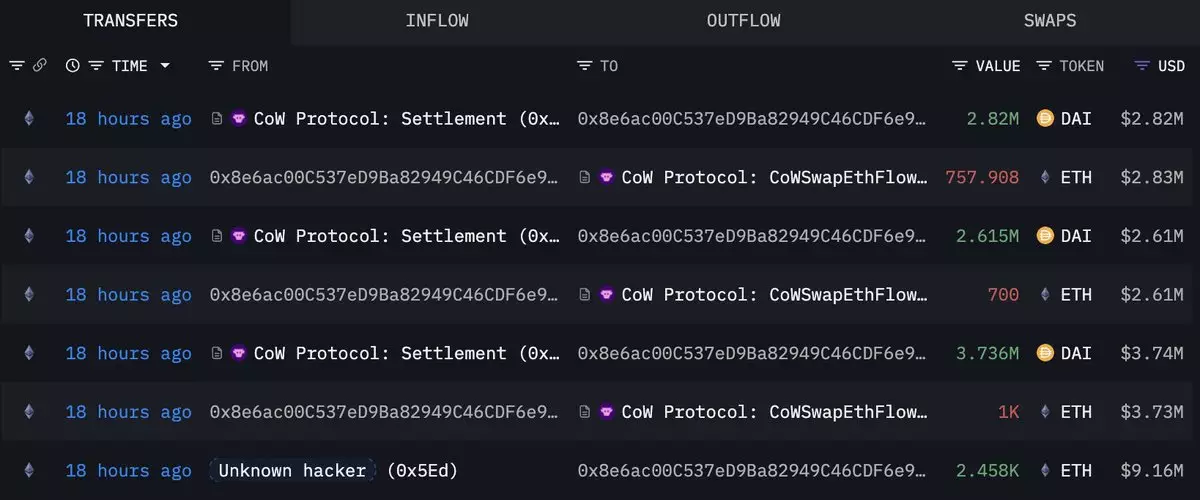Open the VALUE filter dropdown

pos(960,66)
